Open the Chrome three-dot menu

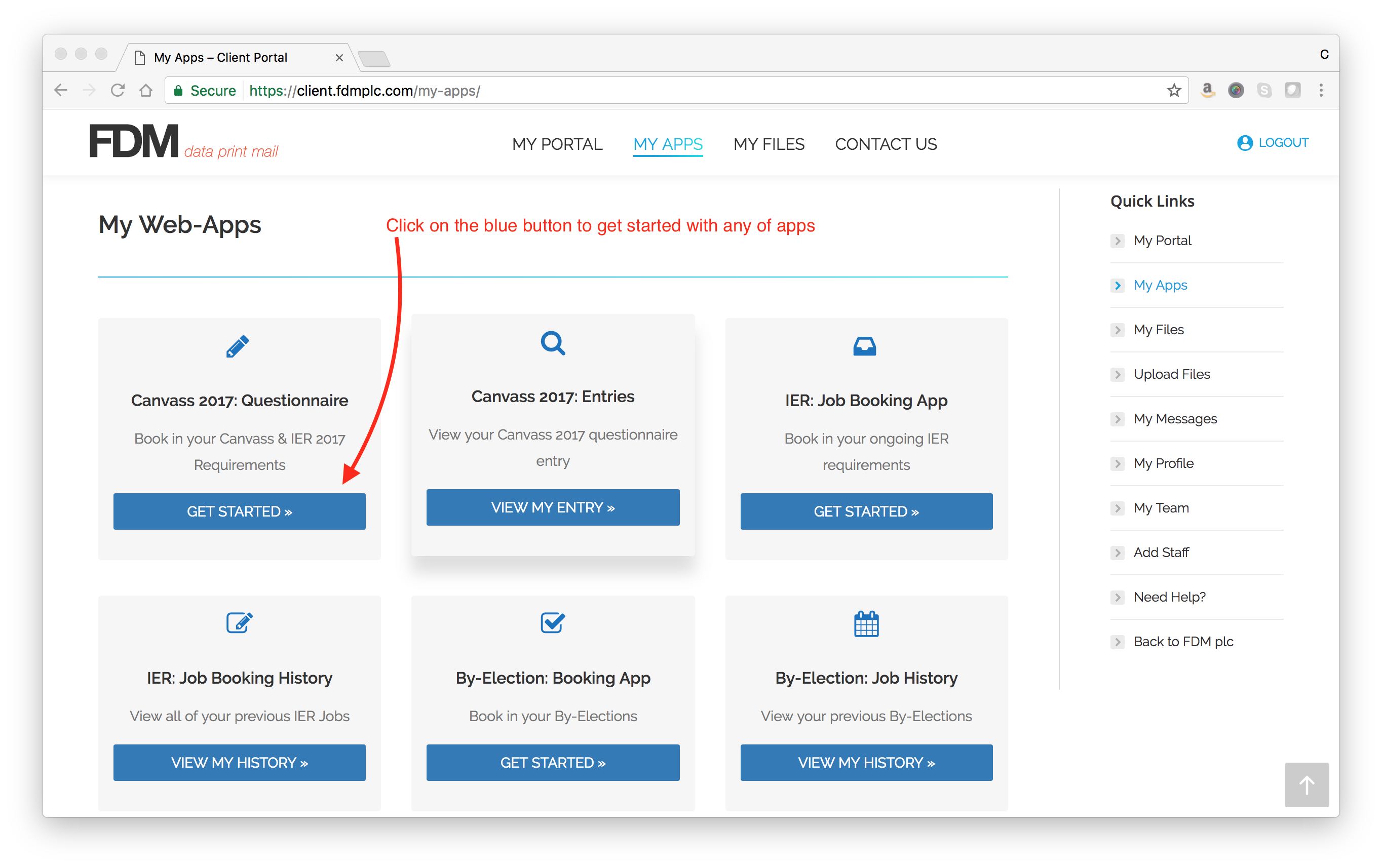(1321, 91)
